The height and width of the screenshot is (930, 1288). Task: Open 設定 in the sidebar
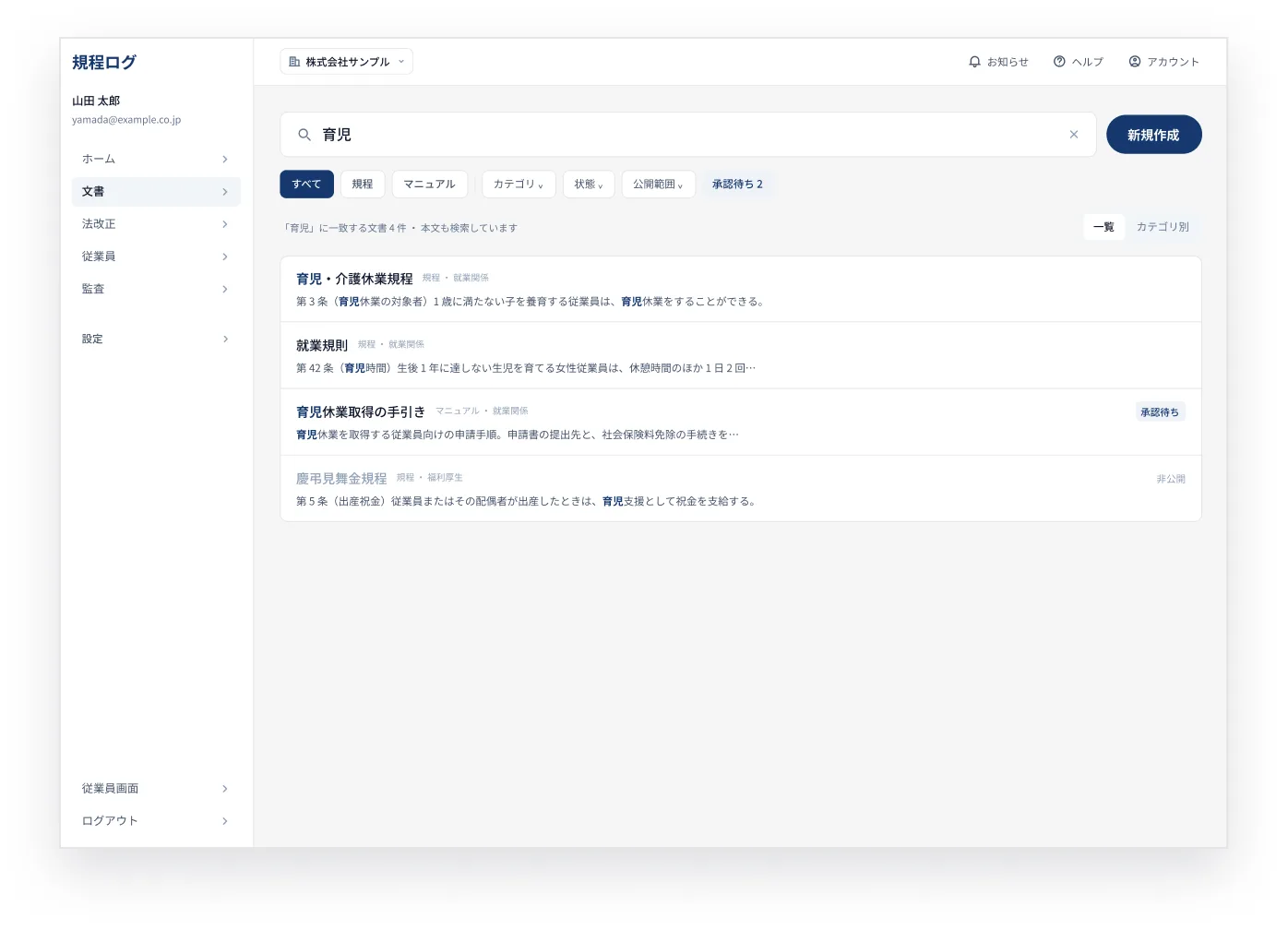pos(156,340)
